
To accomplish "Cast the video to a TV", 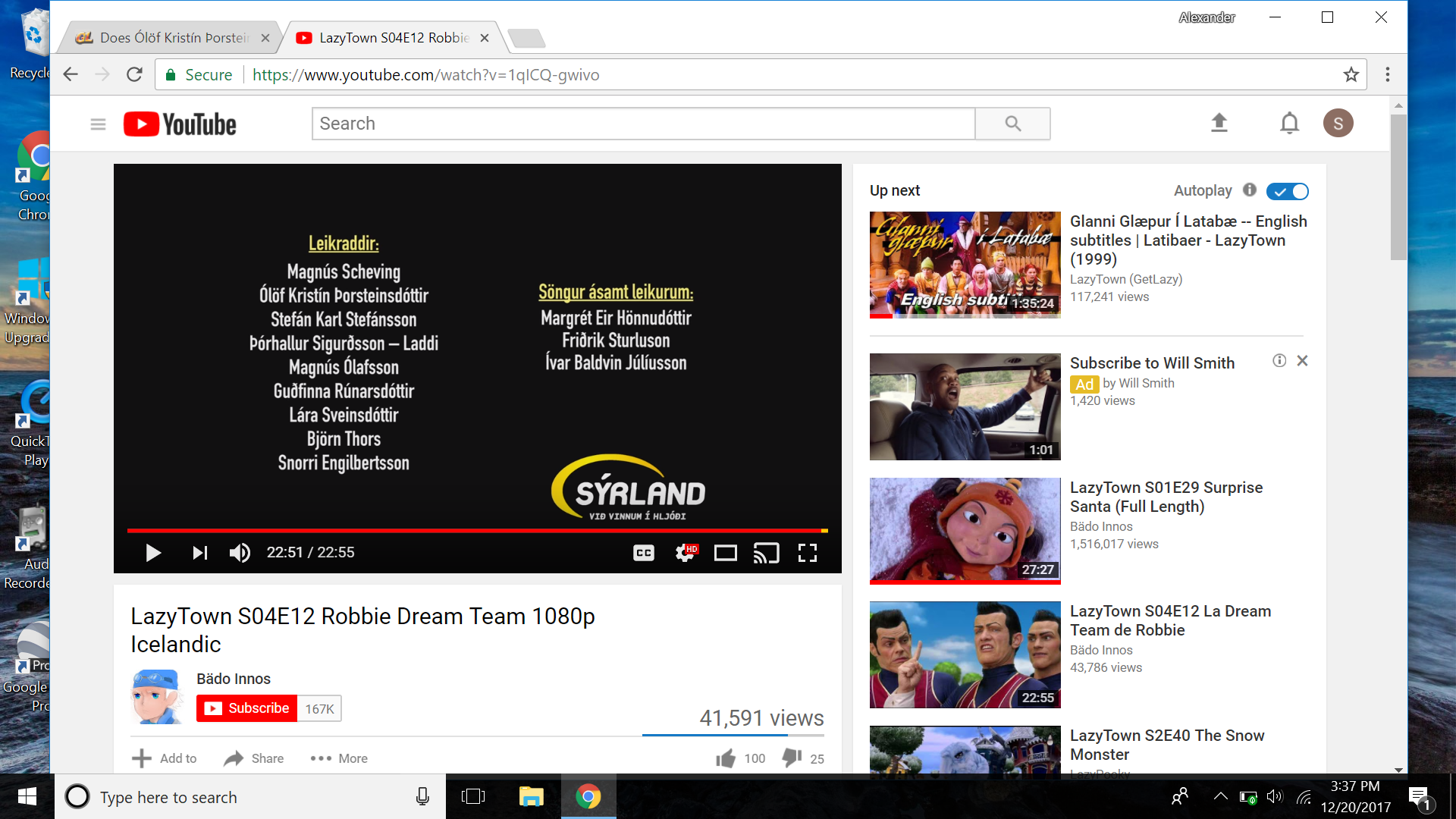I will tap(766, 553).
